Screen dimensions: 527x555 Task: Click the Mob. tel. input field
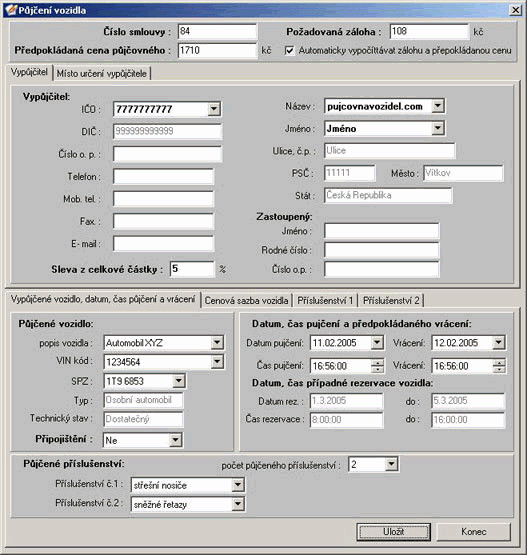click(x=164, y=199)
